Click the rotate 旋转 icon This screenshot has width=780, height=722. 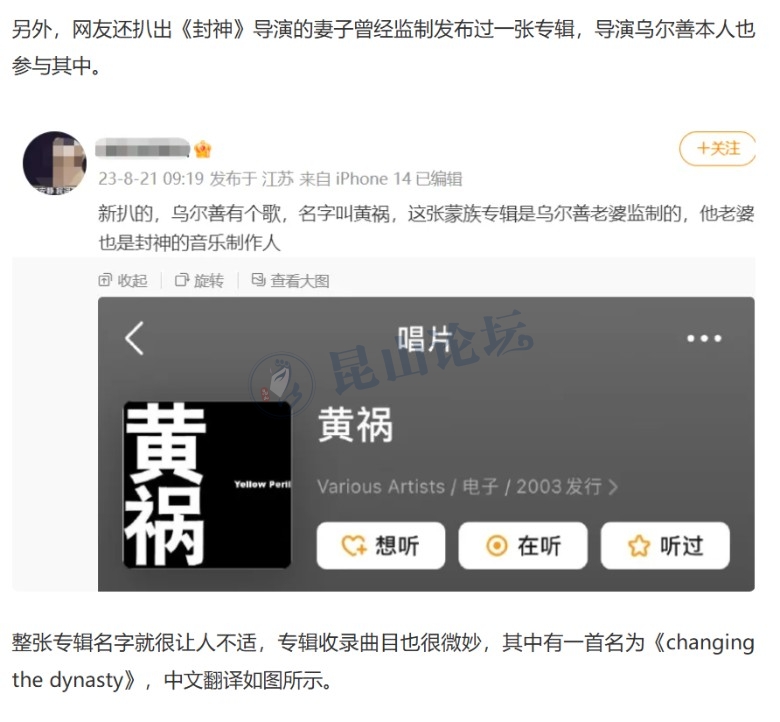182,280
